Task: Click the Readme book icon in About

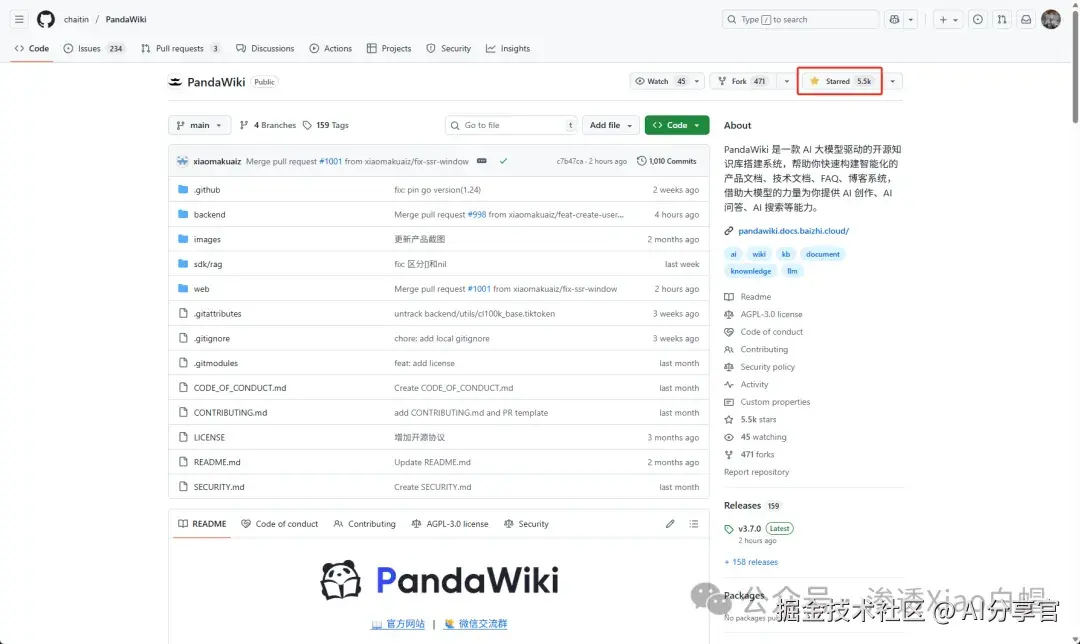Action: [729, 297]
